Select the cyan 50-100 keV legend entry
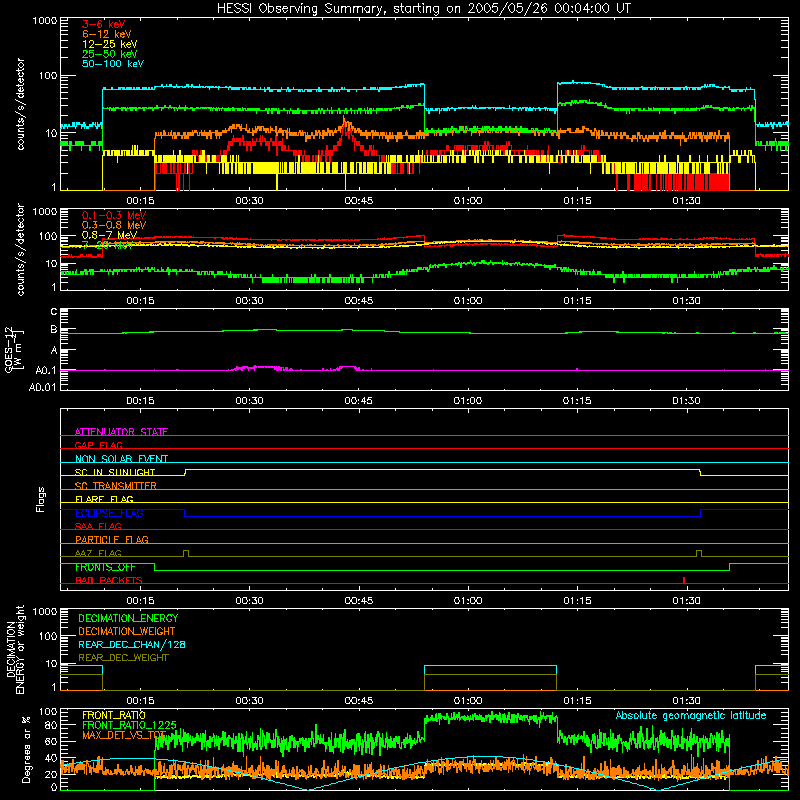 point(113,64)
